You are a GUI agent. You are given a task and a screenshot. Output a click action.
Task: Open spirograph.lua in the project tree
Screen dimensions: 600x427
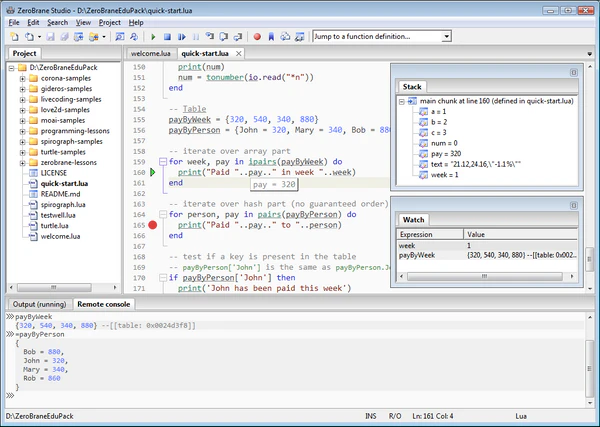(63, 205)
